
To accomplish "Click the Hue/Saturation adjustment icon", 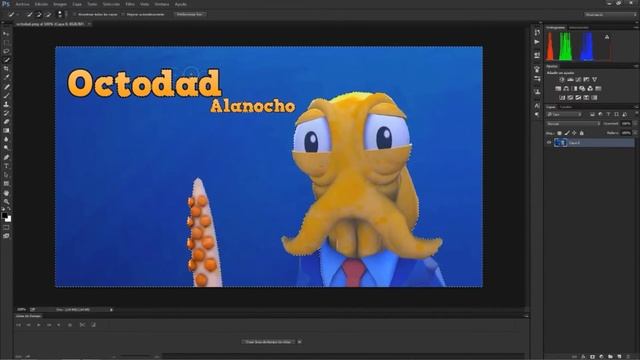I will tap(558, 89).
